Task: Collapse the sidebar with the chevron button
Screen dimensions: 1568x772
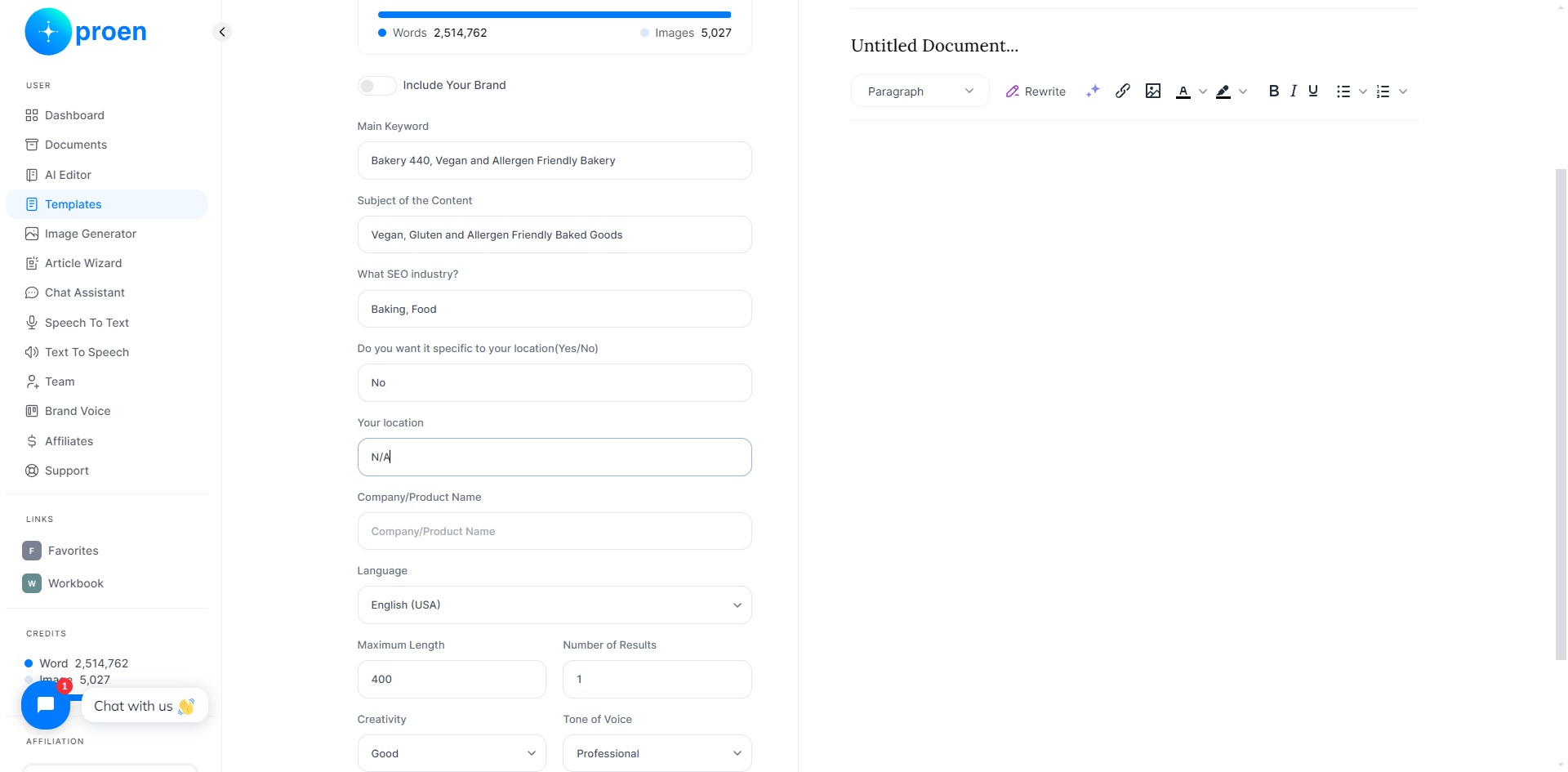Action: pos(222,32)
